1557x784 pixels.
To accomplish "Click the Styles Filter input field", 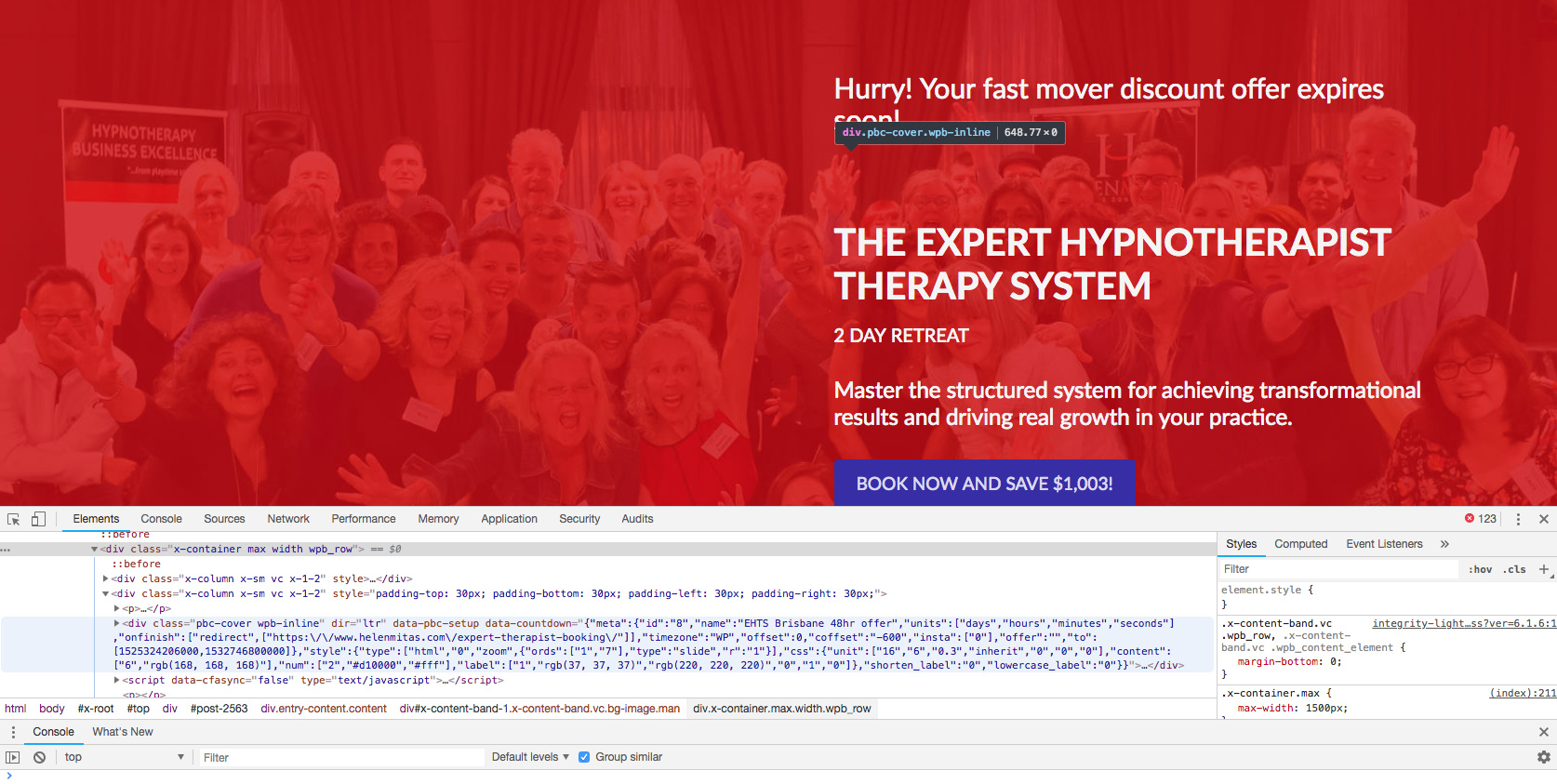I will point(1339,569).
